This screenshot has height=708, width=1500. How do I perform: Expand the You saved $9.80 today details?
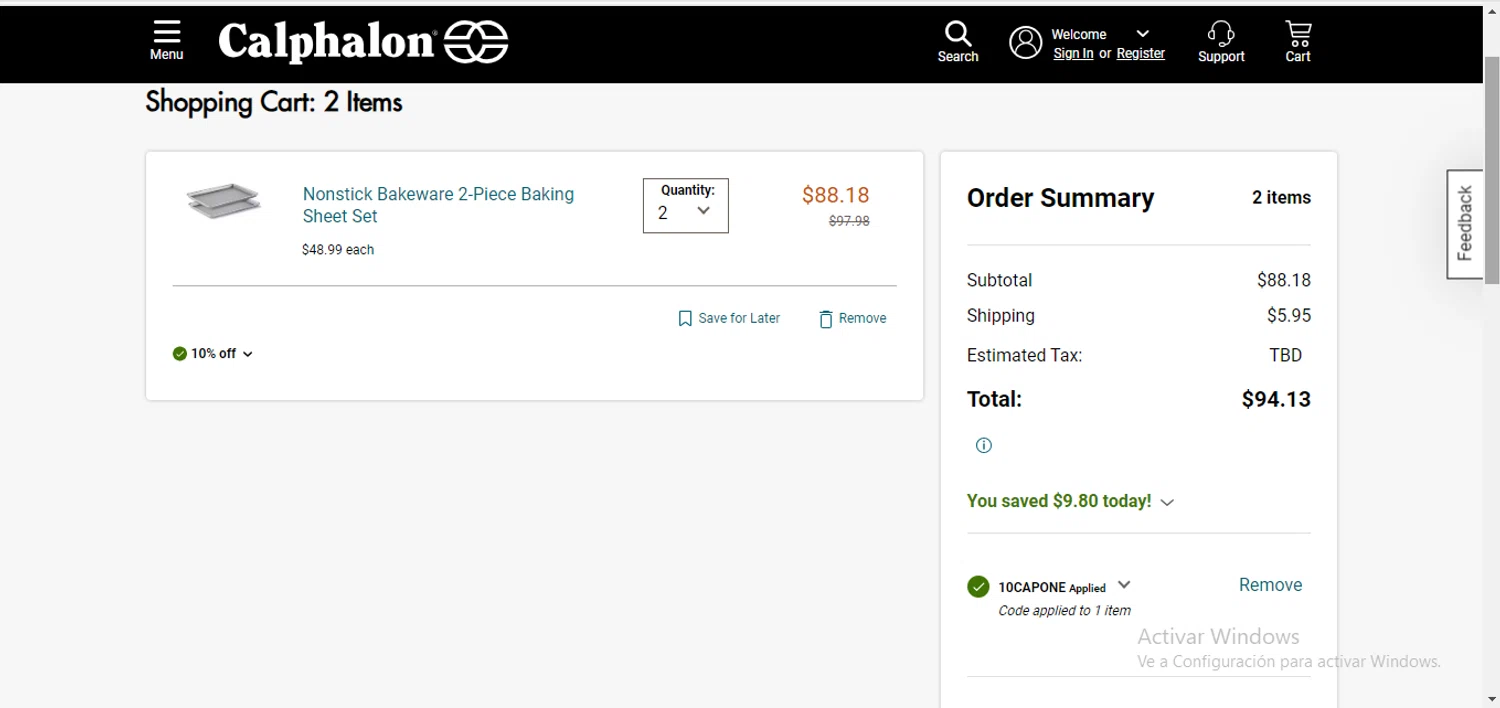[1167, 502]
